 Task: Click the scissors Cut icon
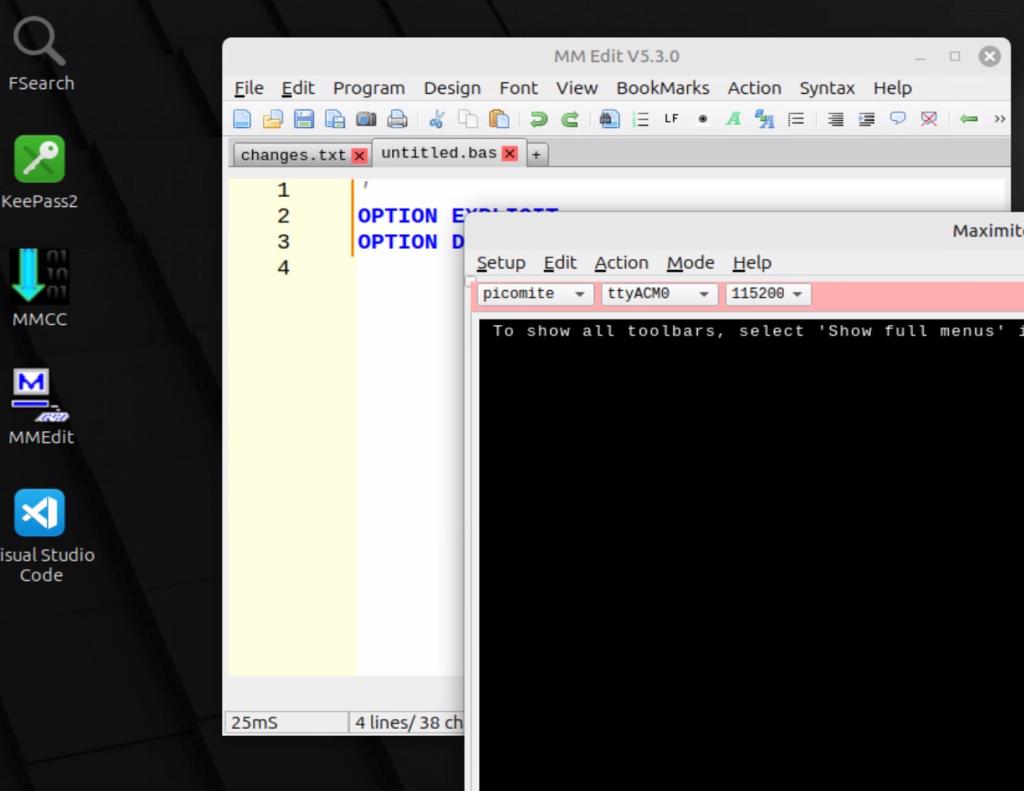(437, 119)
